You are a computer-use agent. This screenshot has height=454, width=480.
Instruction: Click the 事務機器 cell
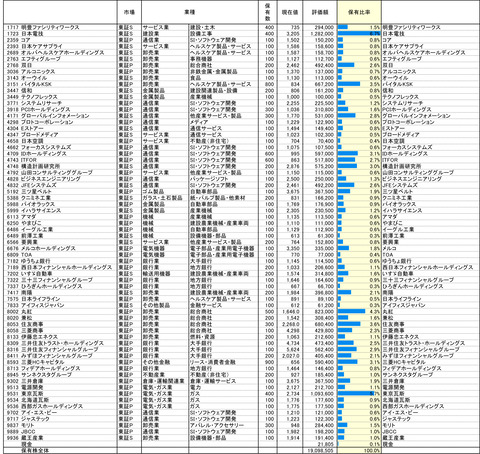pyautogui.click(x=223, y=59)
